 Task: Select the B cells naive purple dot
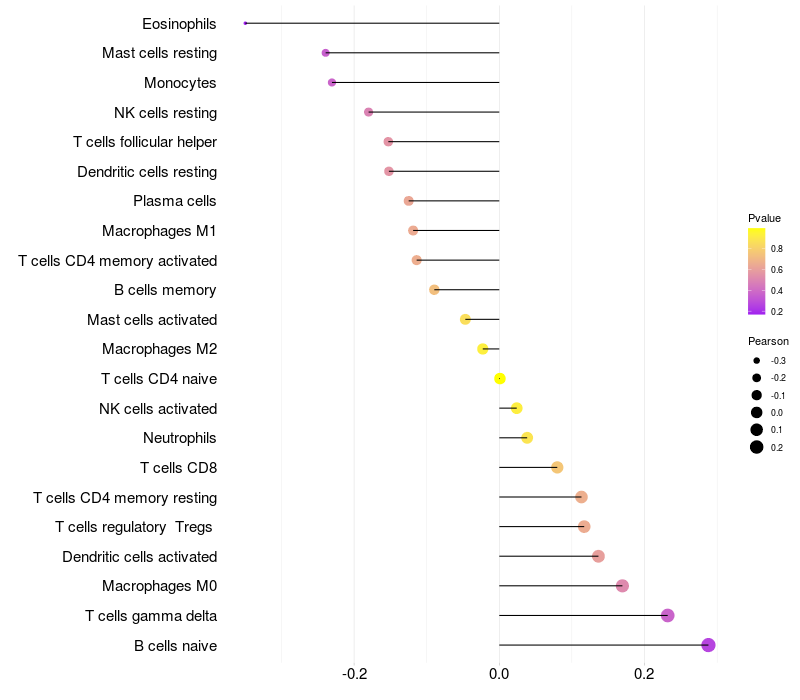click(708, 645)
